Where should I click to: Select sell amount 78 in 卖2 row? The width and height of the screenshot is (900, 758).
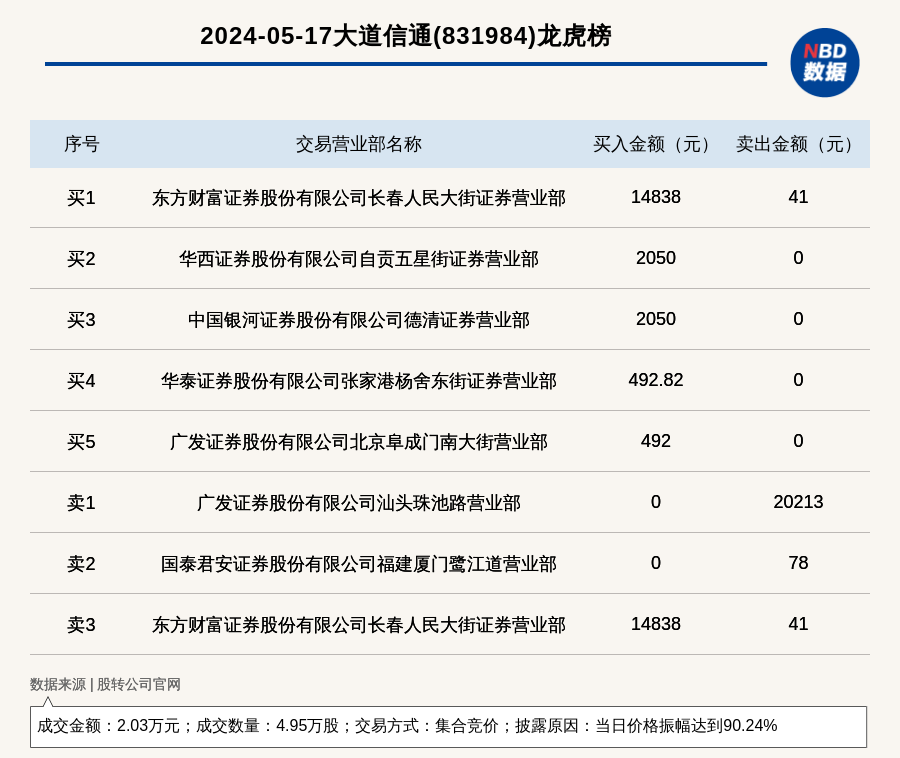(x=798, y=562)
